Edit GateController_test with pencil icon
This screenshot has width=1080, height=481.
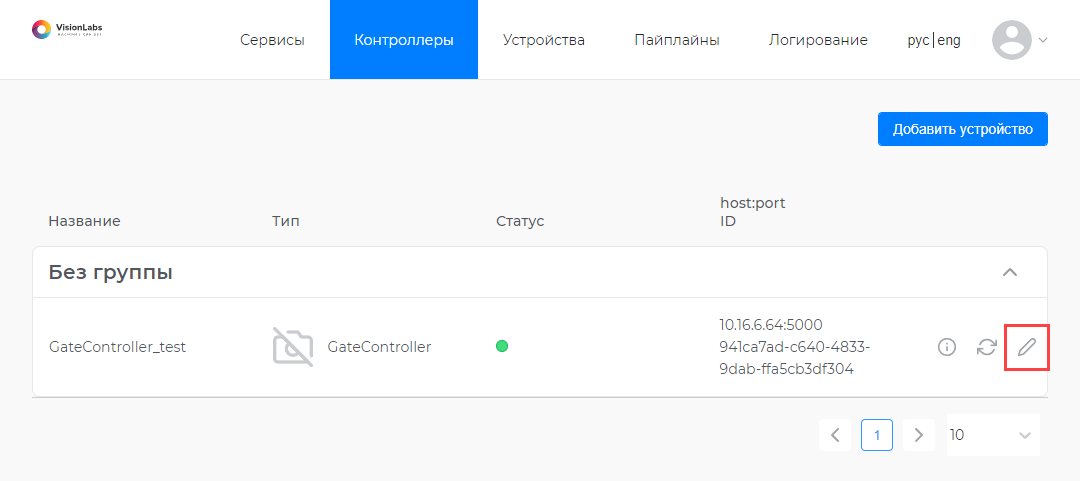[1026, 347]
